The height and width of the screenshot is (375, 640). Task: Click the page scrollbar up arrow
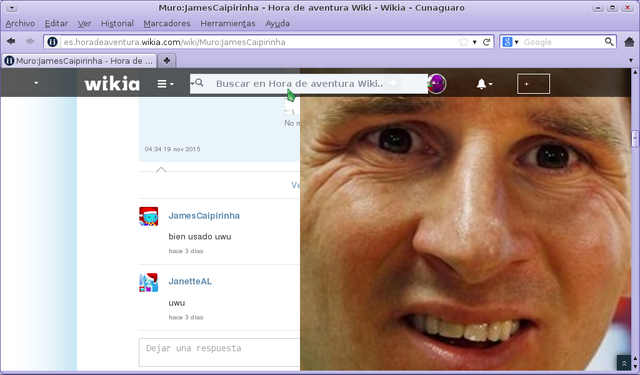(635, 72)
